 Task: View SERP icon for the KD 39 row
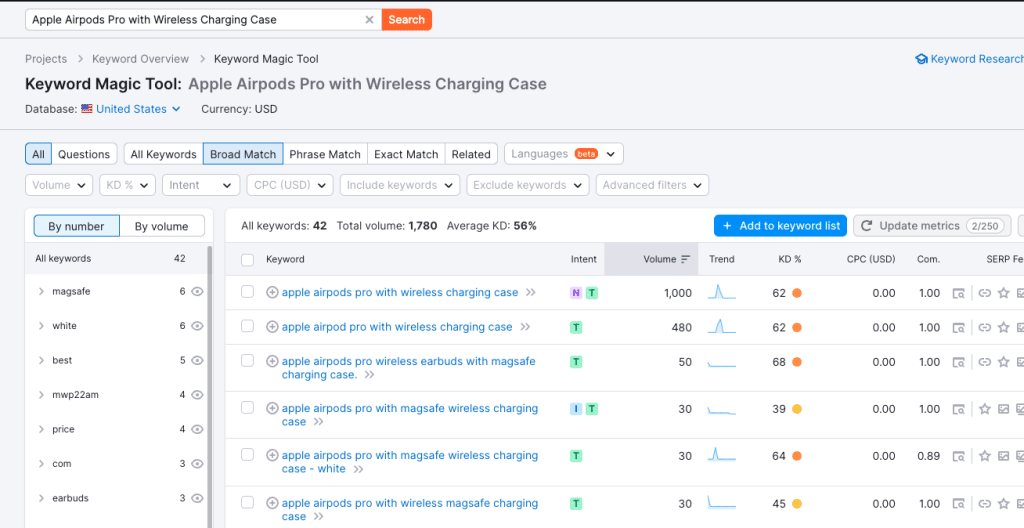point(958,409)
